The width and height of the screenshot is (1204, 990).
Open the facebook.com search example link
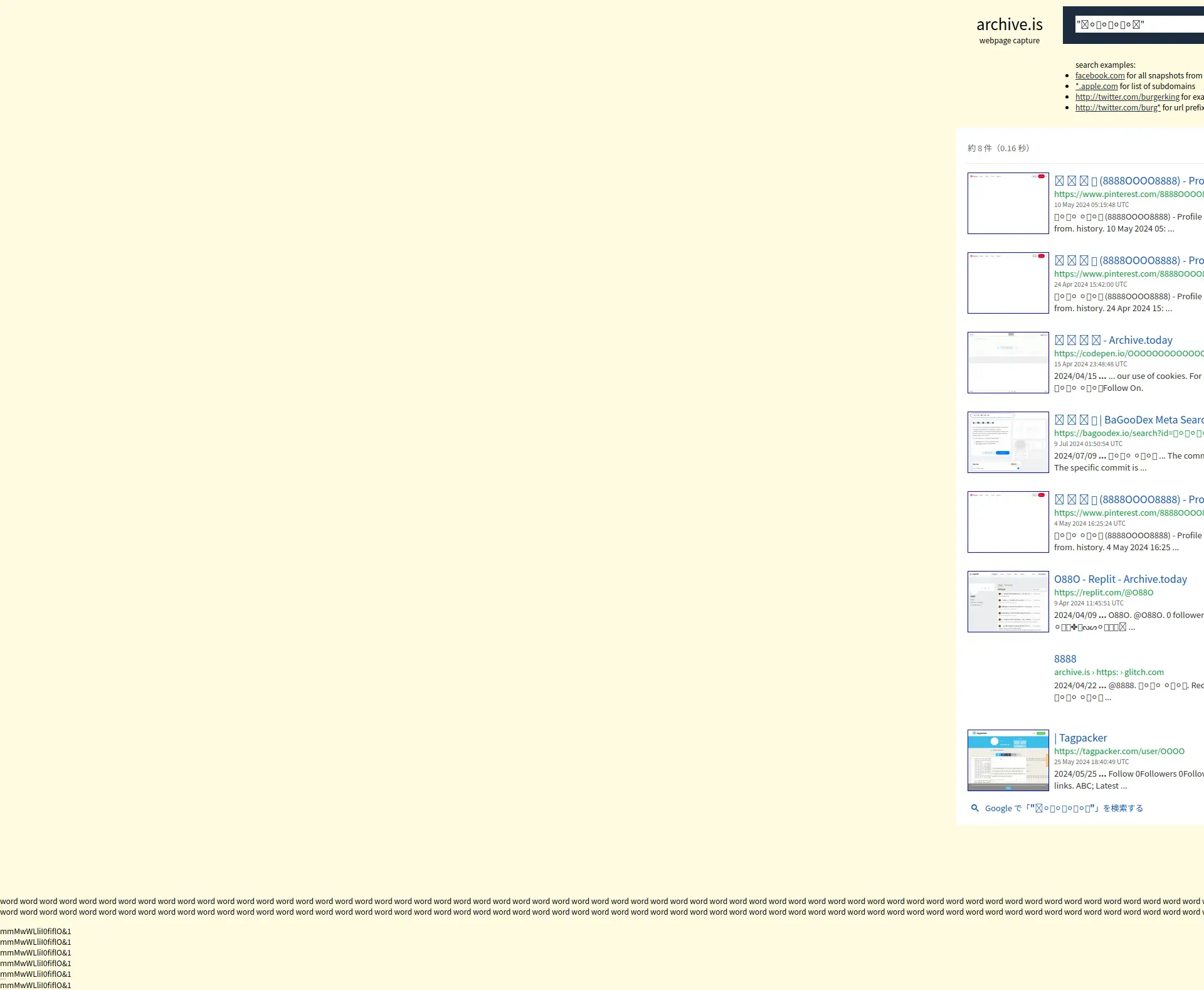[x=1100, y=76]
